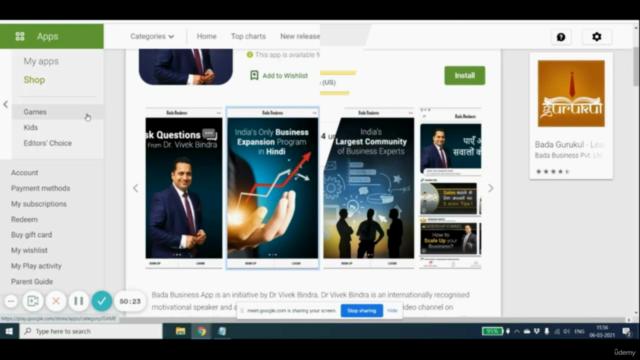Open the Ask Questions screenshot

(184, 188)
